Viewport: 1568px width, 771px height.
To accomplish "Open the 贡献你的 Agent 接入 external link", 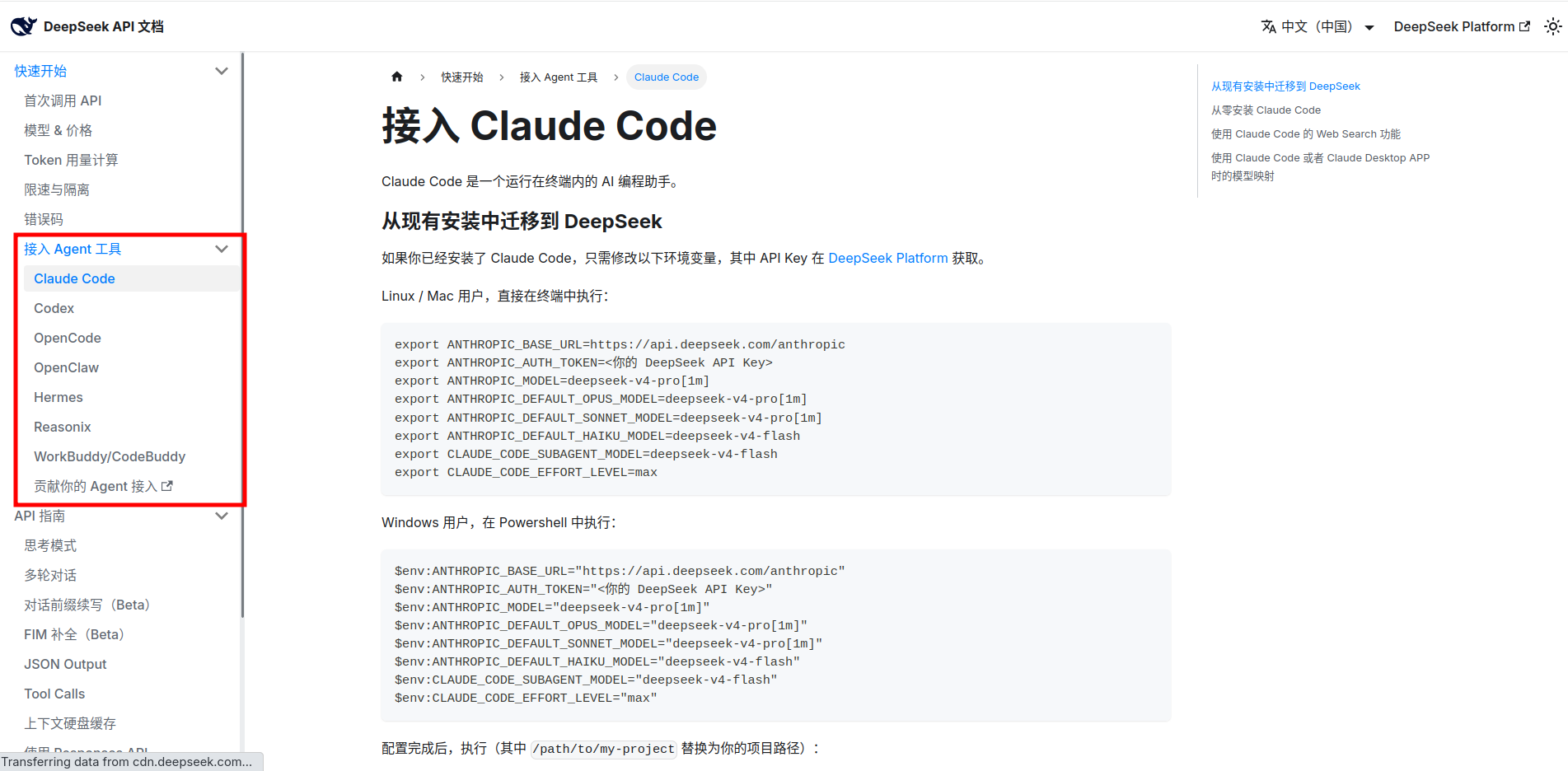I will pos(103,486).
